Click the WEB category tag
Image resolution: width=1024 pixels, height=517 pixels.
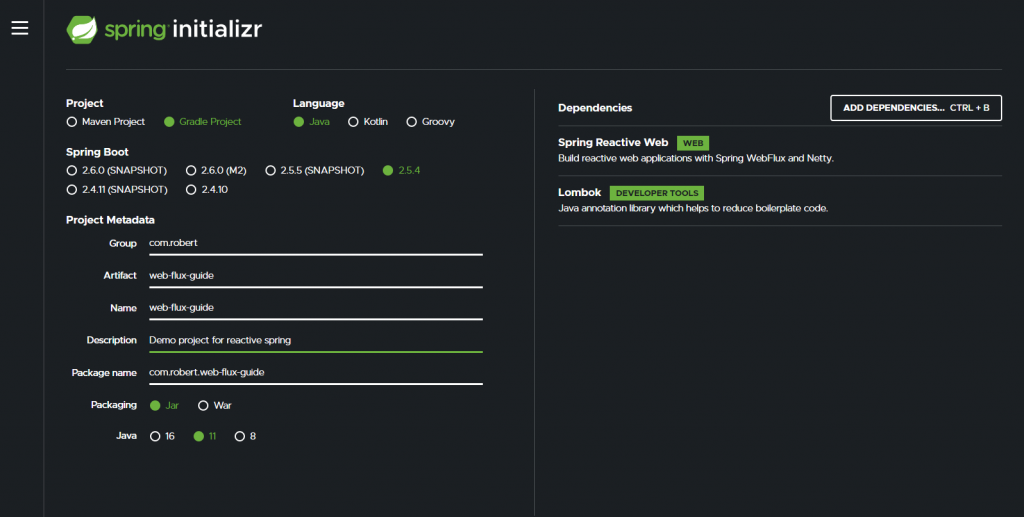tap(693, 143)
